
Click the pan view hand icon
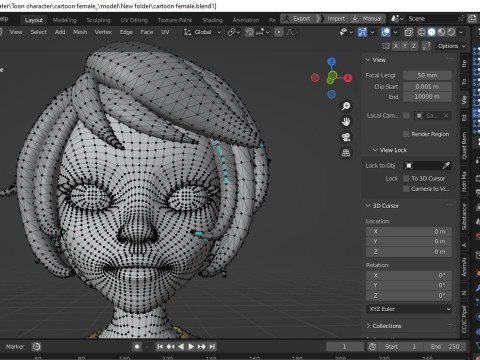coord(346,122)
